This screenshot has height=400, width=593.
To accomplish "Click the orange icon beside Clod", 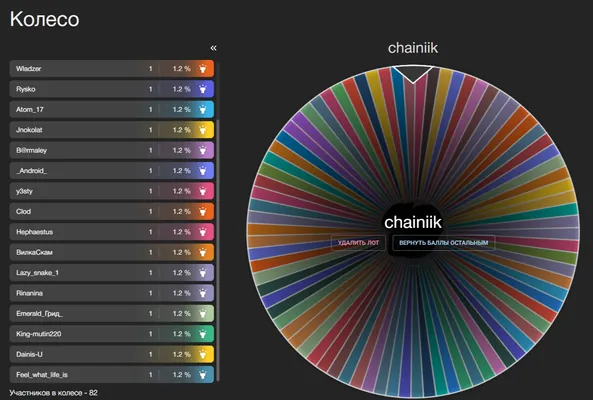I will click(203, 212).
